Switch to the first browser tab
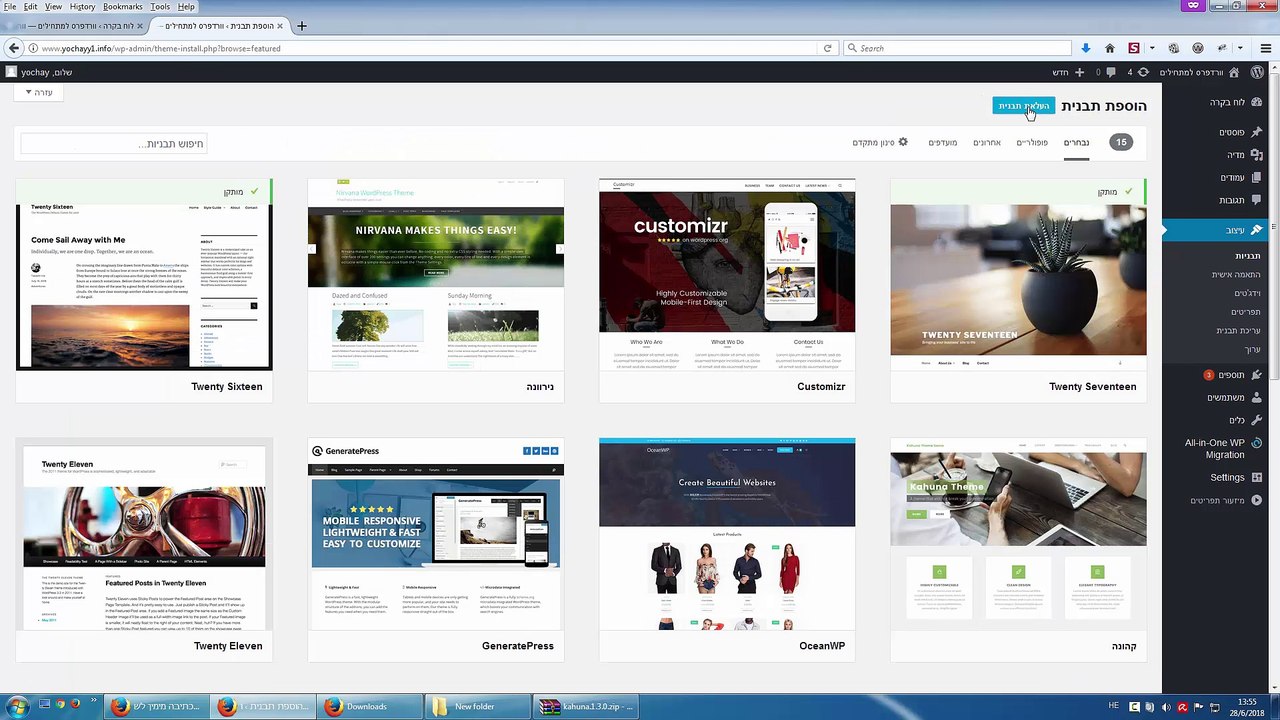This screenshot has height=720, width=1280. (72, 26)
